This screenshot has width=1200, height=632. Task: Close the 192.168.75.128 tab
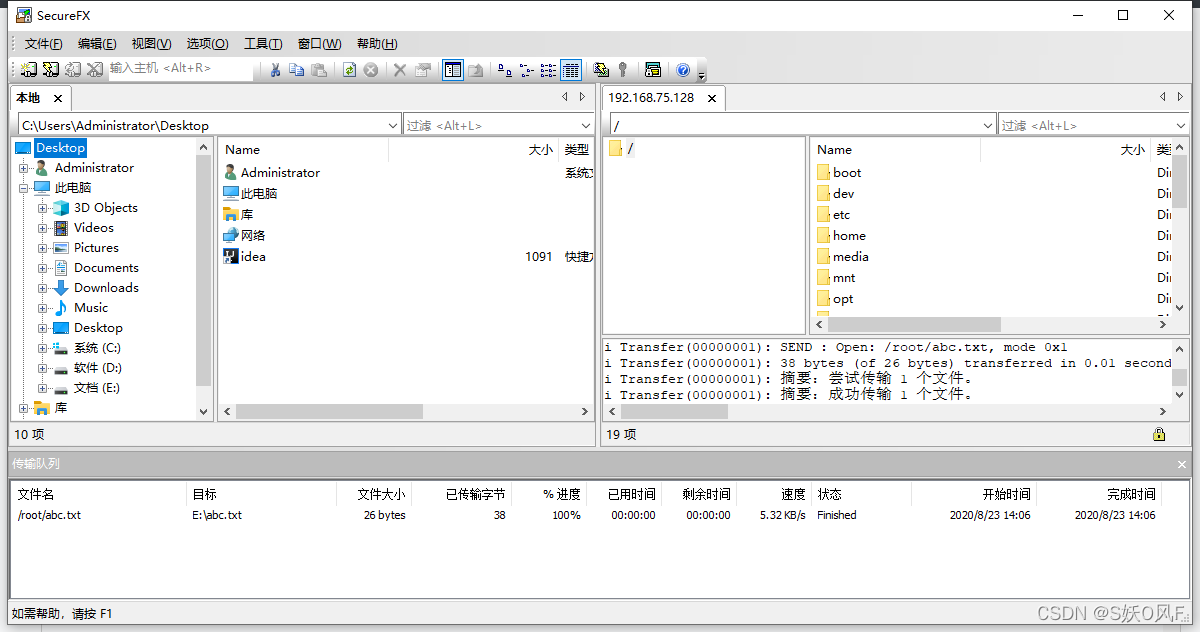[x=712, y=98]
